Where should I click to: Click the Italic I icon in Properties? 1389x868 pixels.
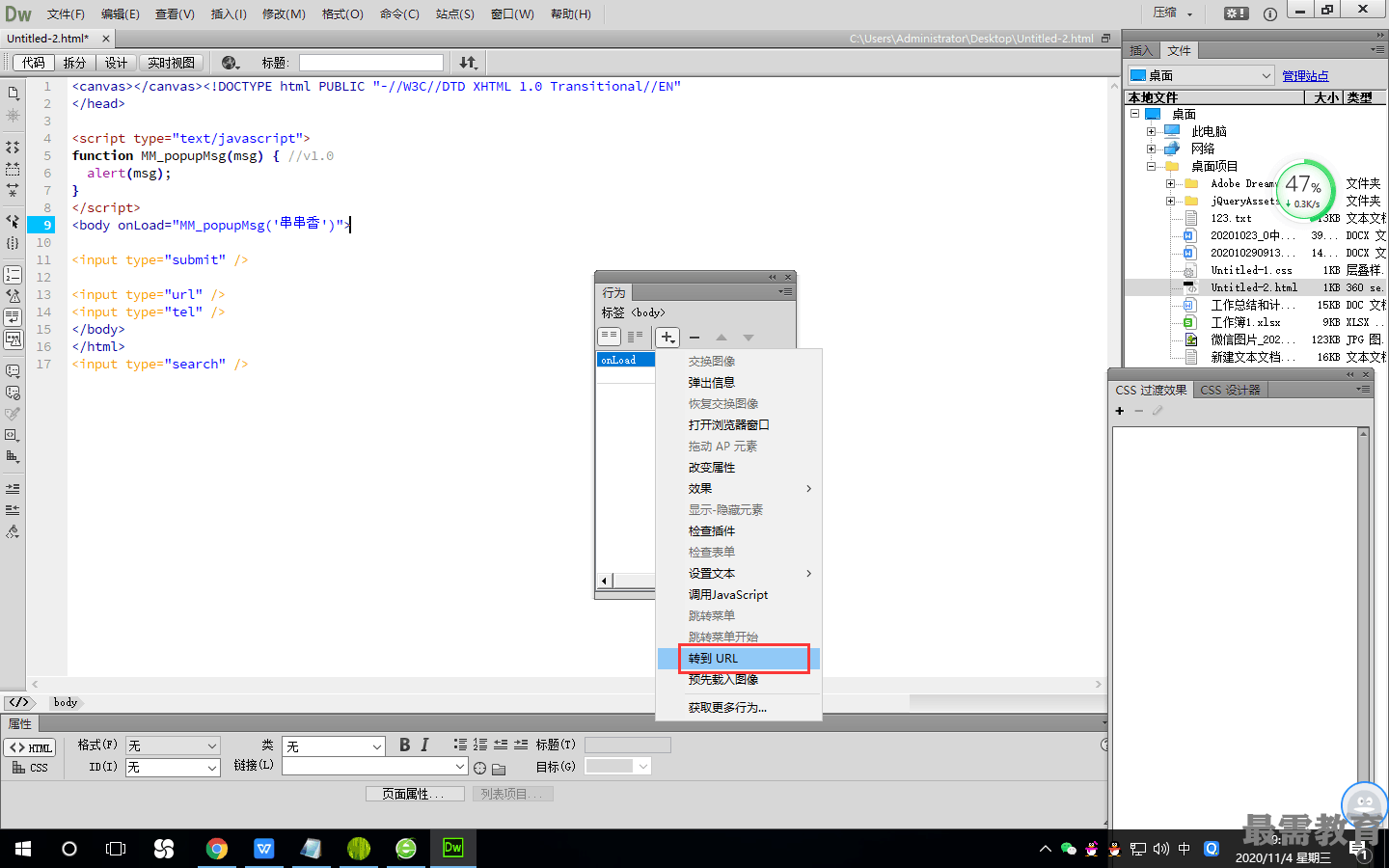(424, 745)
